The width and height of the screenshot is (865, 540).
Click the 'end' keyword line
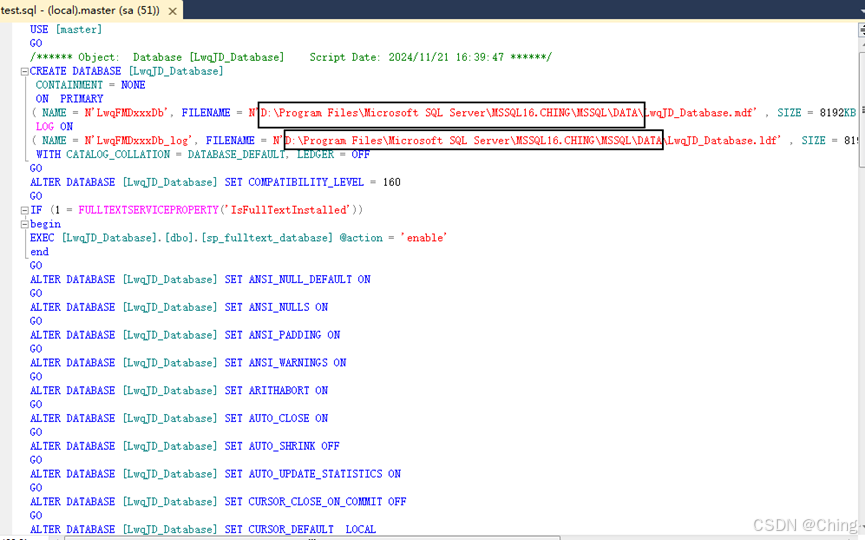39,252
